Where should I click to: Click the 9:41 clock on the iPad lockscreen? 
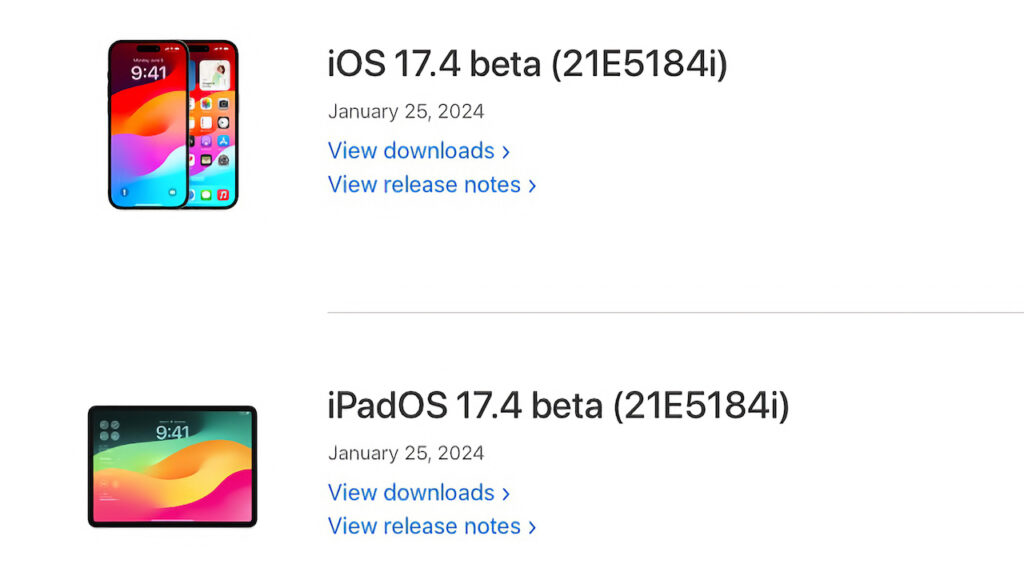(x=175, y=431)
